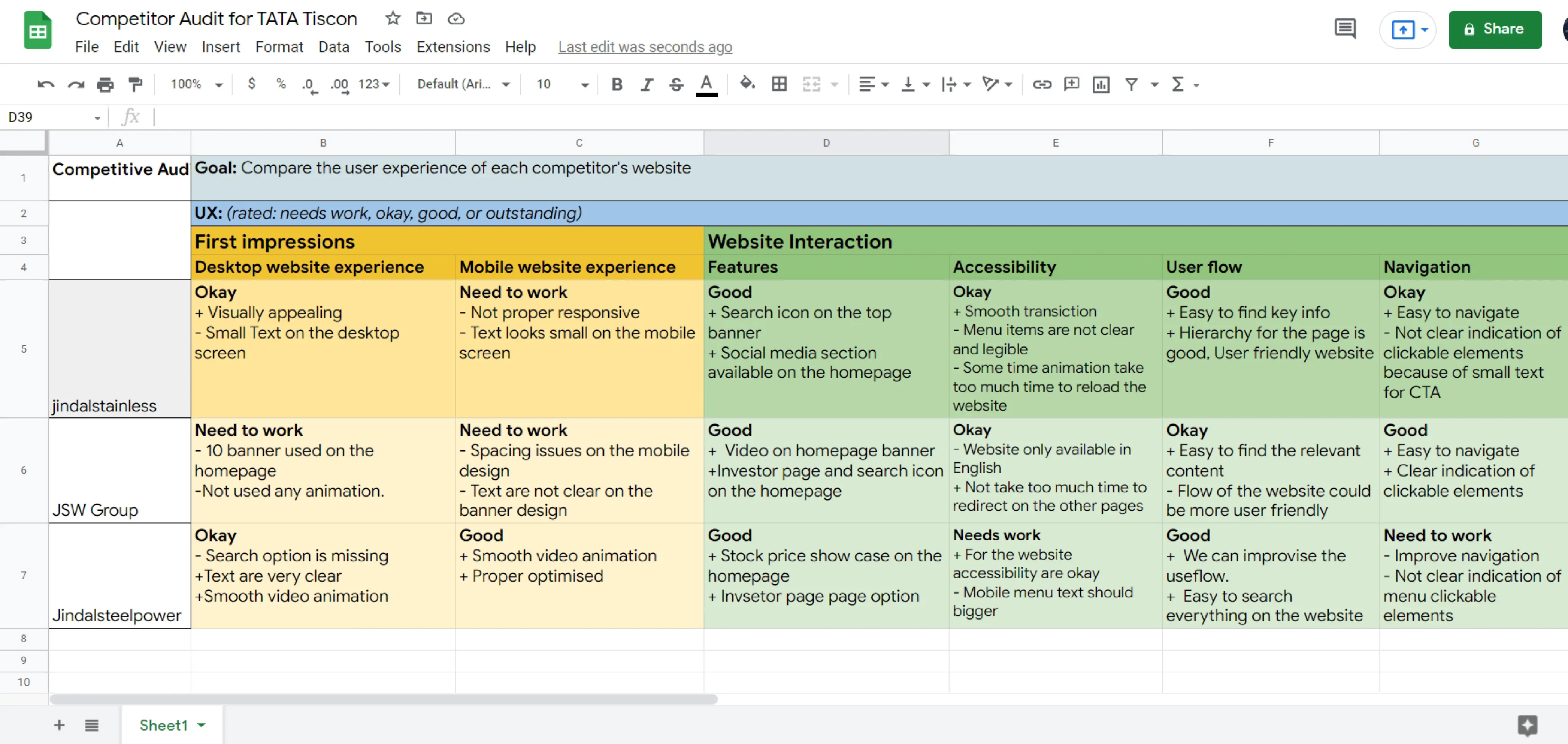Open the font size 10 dropdown
The height and width of the screenshot is (744, 1568).
coord(562,84)
